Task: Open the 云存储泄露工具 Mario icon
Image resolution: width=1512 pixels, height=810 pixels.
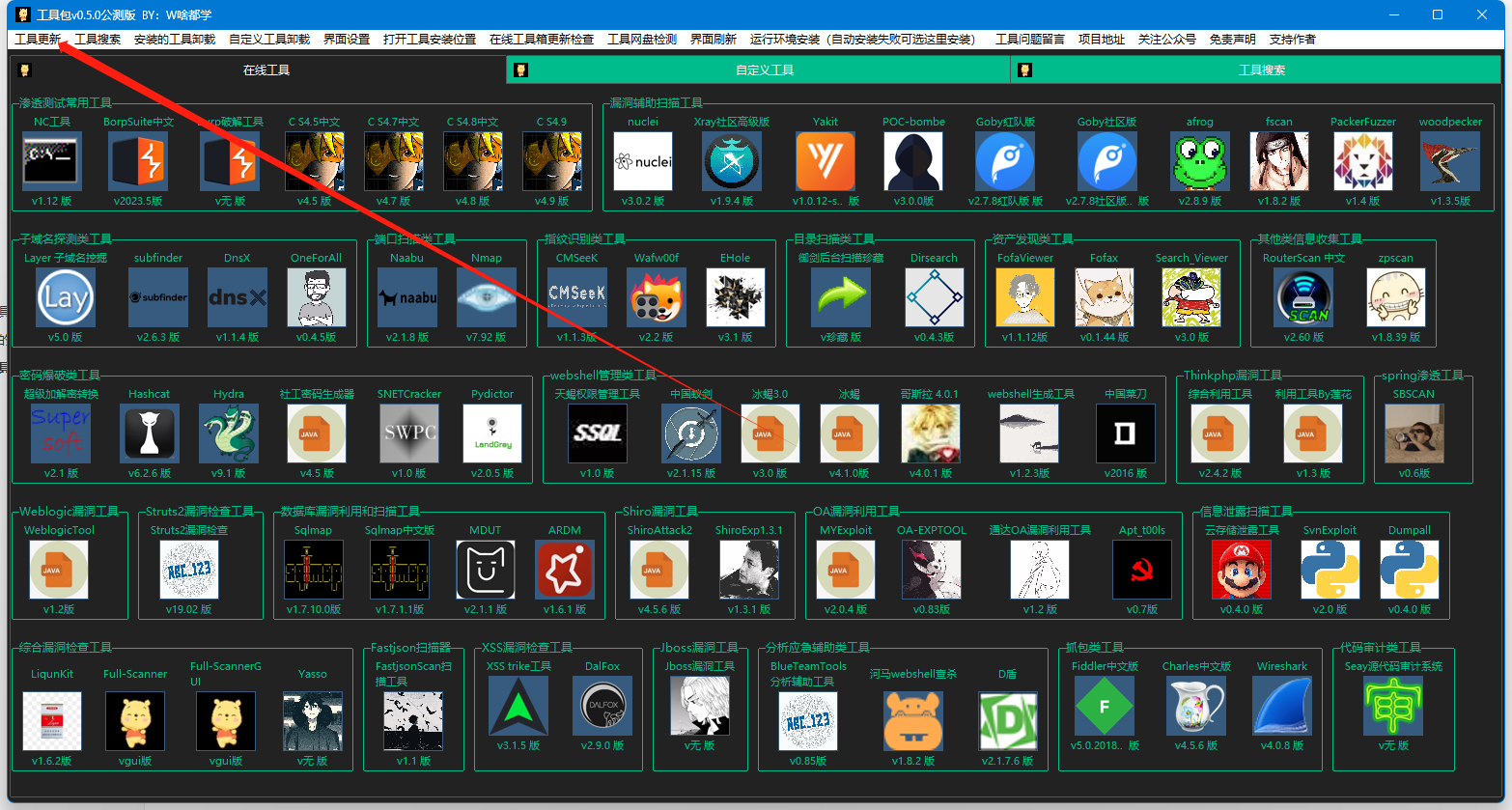Action: point(1242,570)
